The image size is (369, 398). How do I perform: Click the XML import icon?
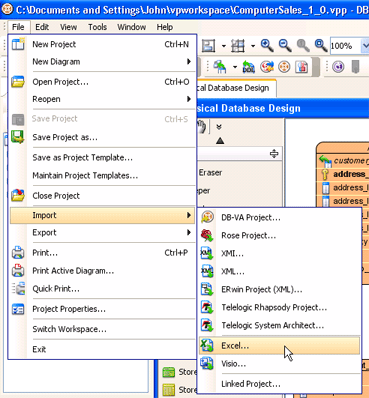(207, 271)
